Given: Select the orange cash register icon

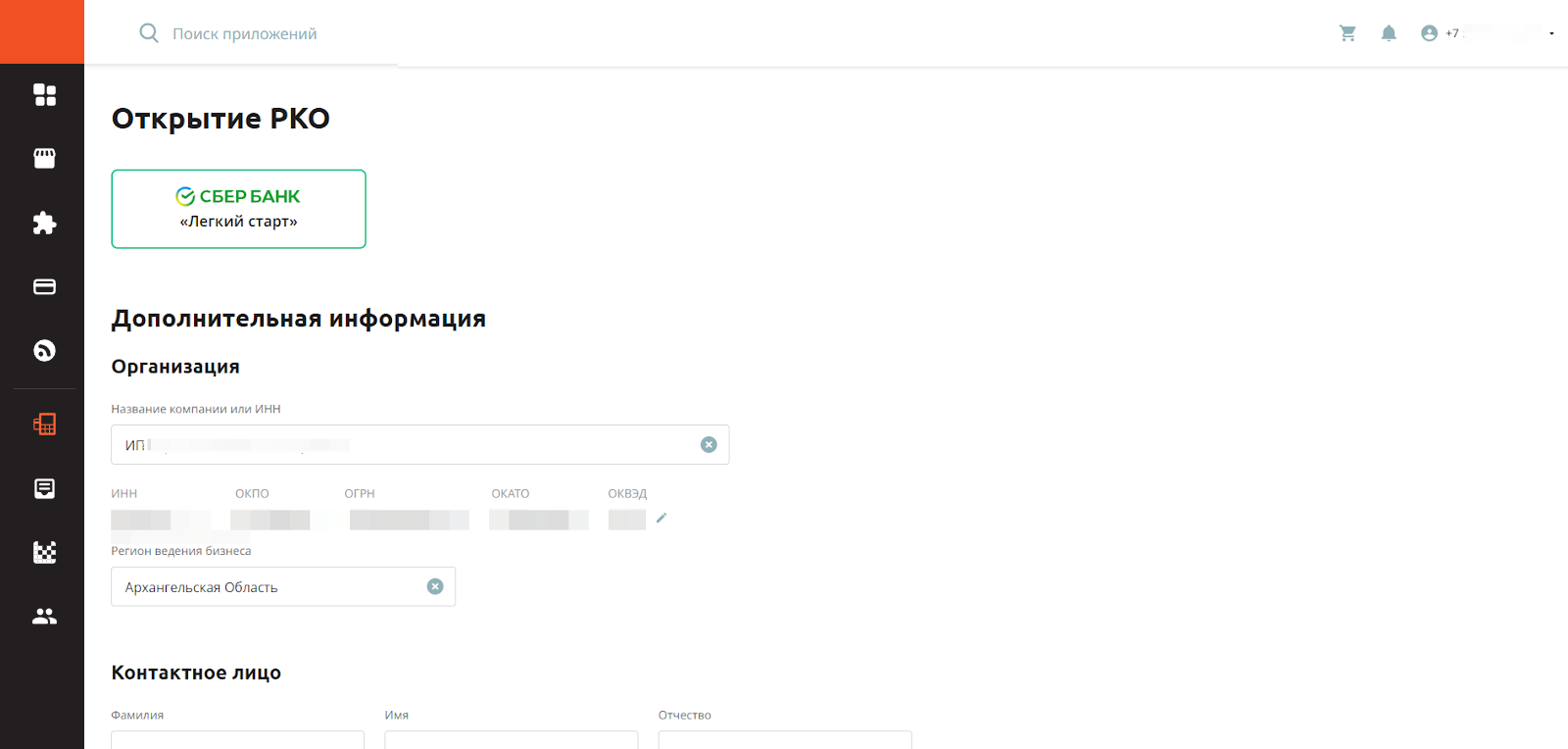Looking at the screenshot, I should tap(44, 424).
